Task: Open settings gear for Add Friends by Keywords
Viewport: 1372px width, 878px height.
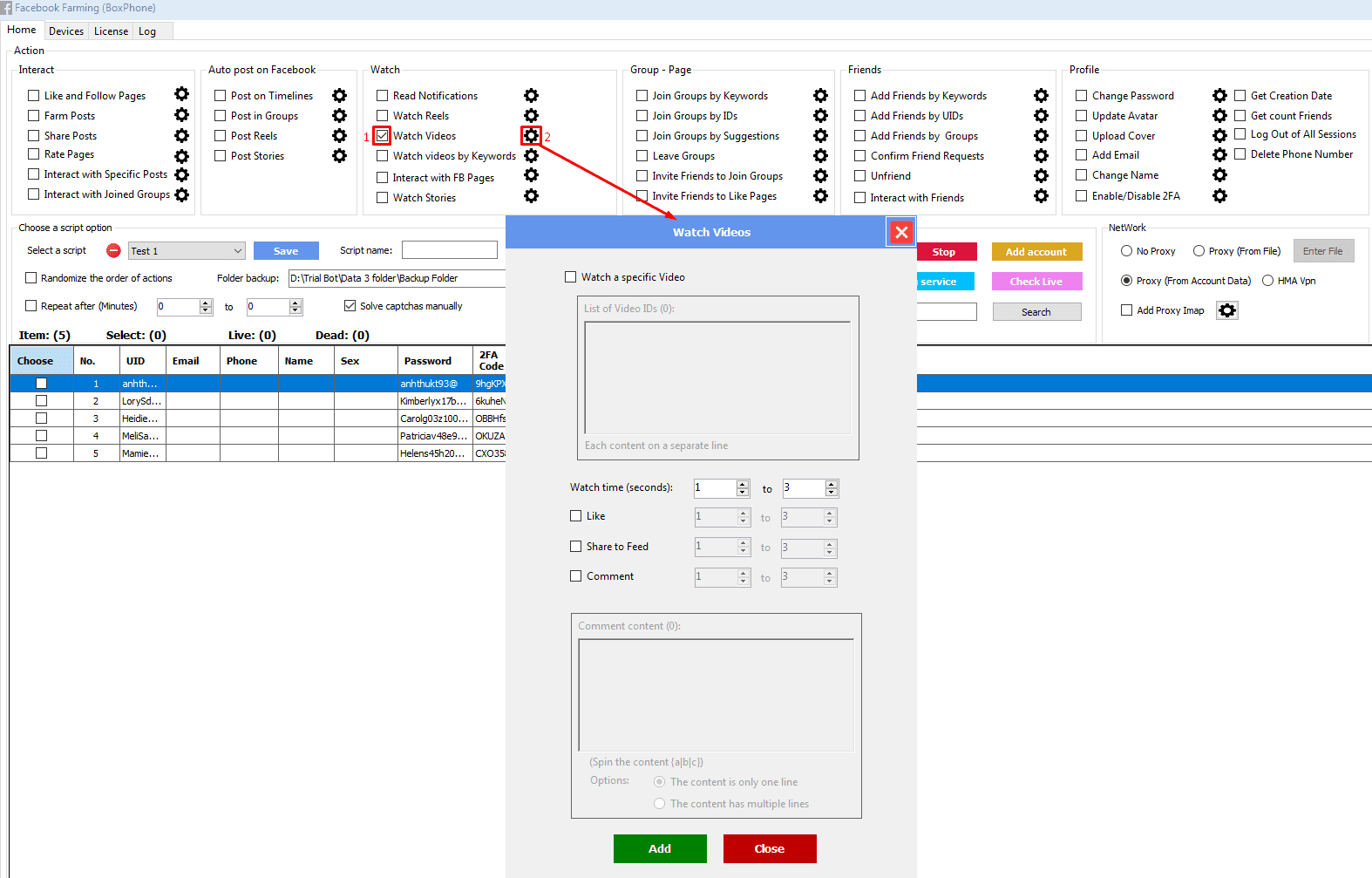Action: click(x=1041, y=95)
